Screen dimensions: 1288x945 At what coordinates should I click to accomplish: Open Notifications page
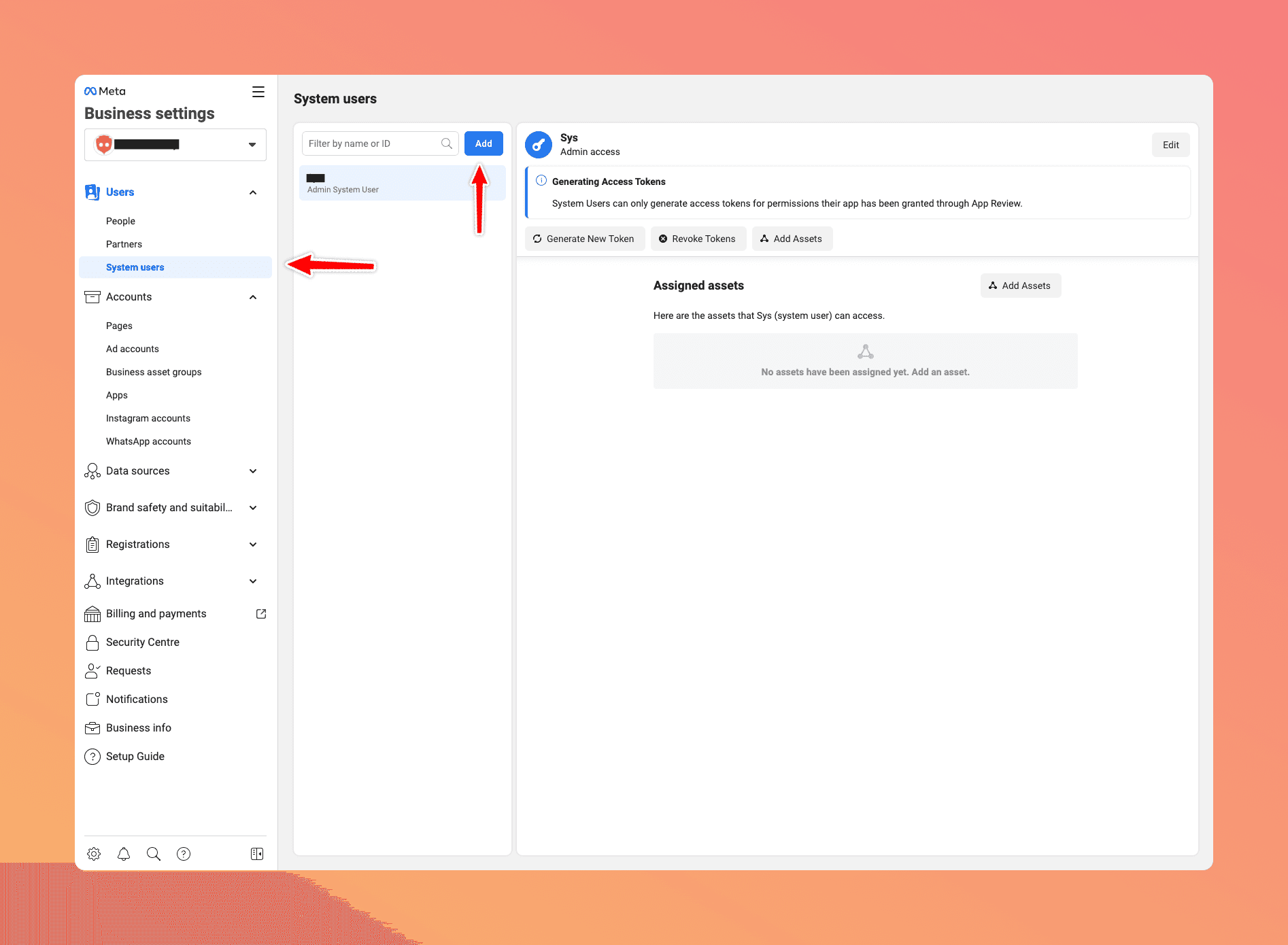click(137, 700)
